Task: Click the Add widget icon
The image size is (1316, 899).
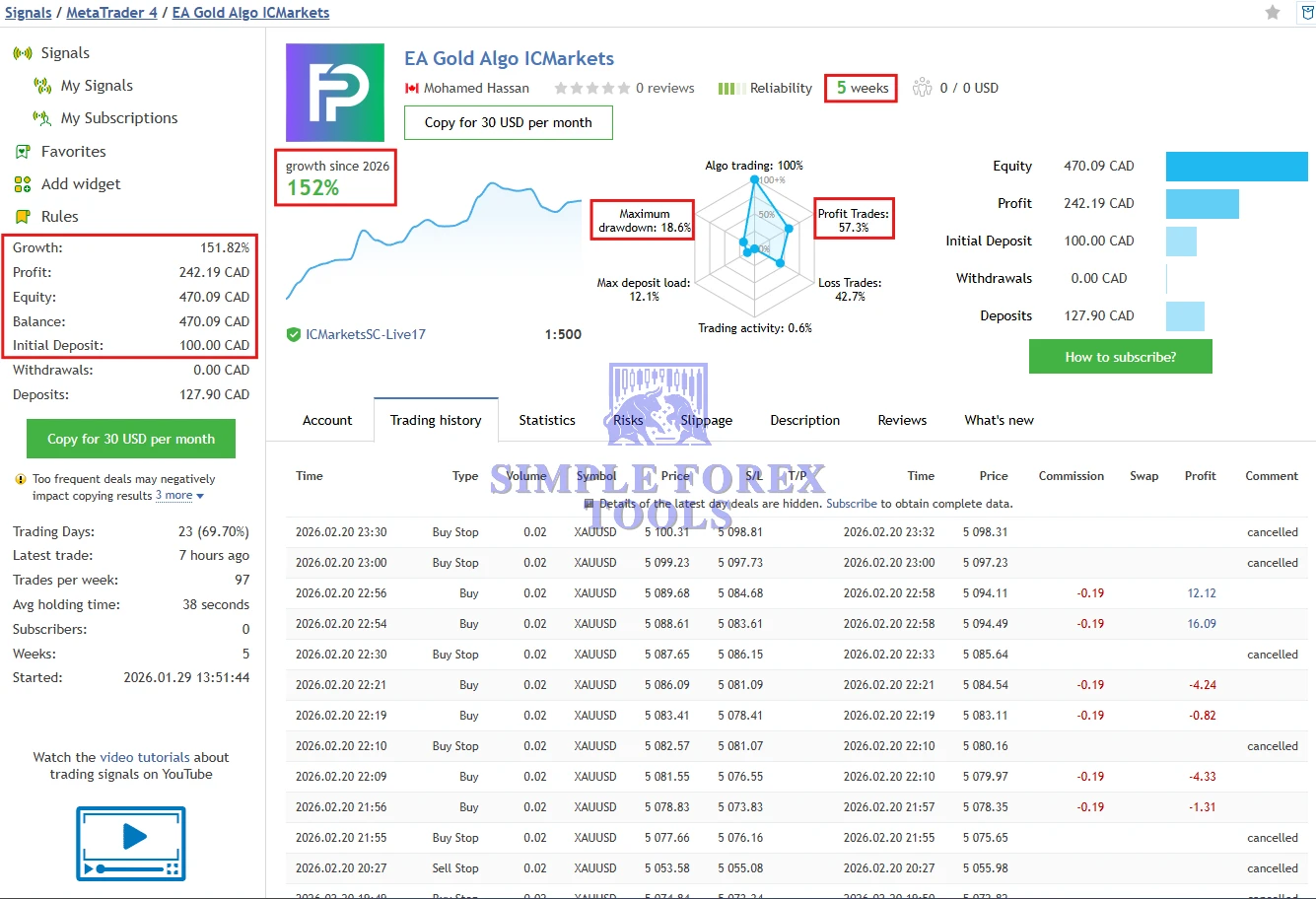Action: pos(21,183)
